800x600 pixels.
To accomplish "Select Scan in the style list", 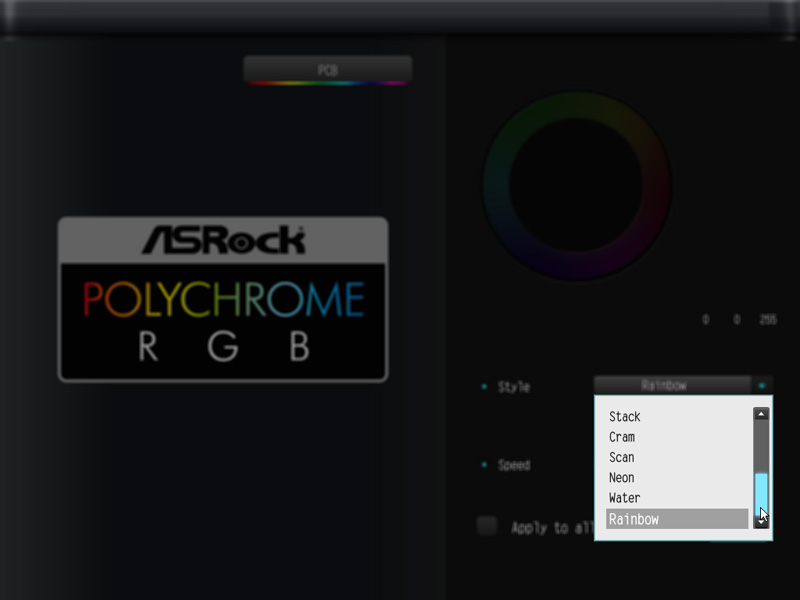I will click(677, 458).
